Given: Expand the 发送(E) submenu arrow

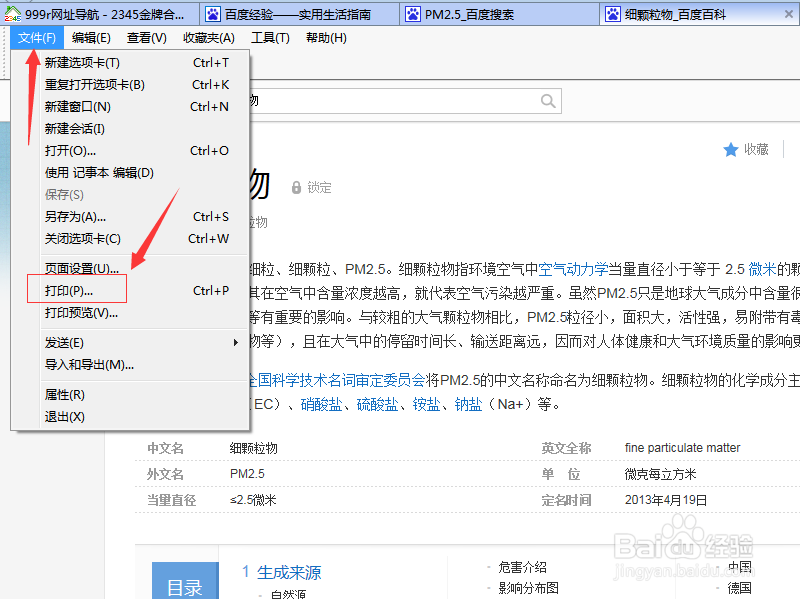Looking at the screenshot, I should coord(235,342).
